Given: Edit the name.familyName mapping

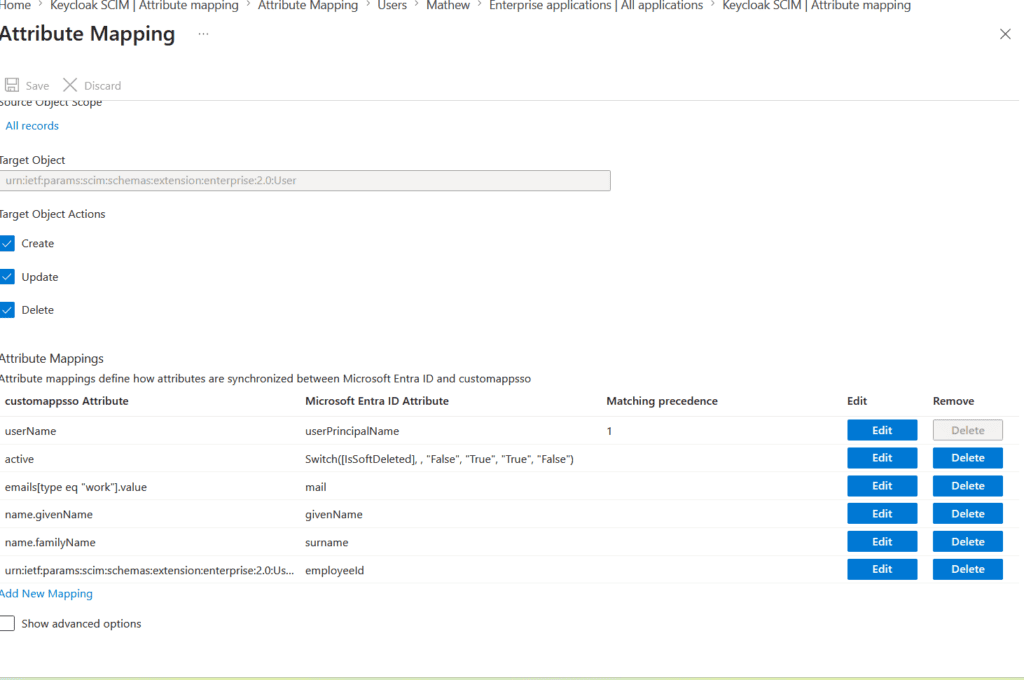Looking at the screenshot, I should click(x=882, y=542).
